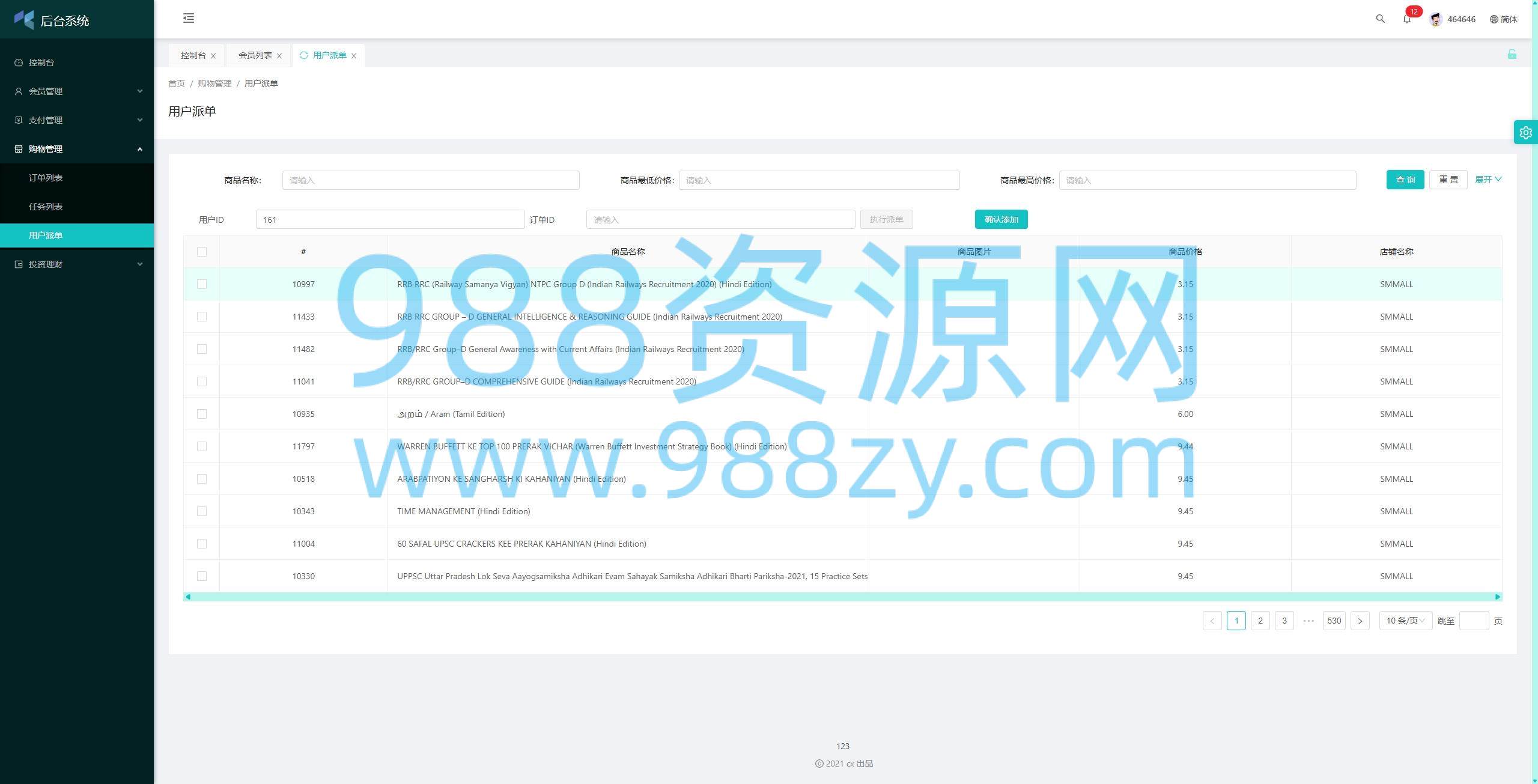
Task: Open the 10 条/页 page size dropdown
Action: (x=1405, y=621)
